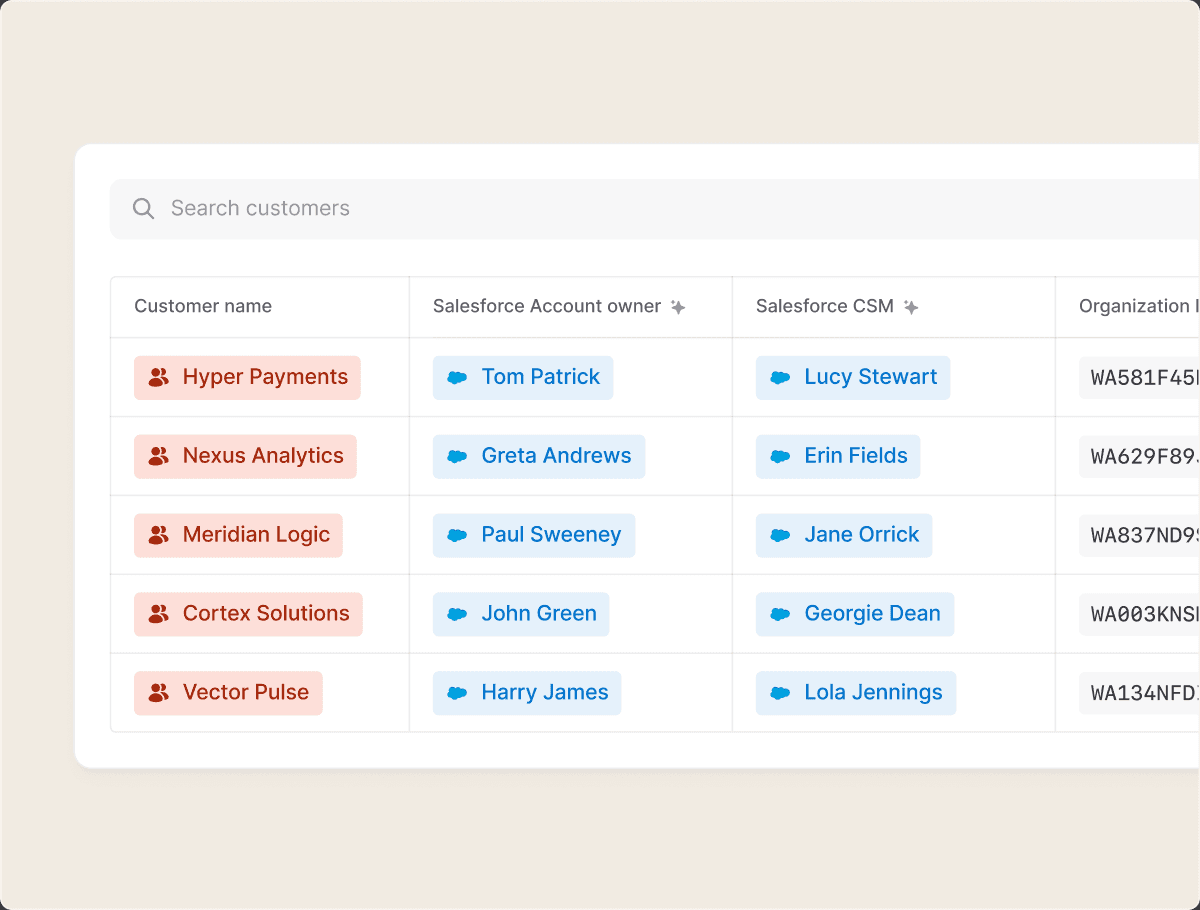Click Salesforce Account owner header text
The height and width of the screenshot is (910, 1200).
547,306
